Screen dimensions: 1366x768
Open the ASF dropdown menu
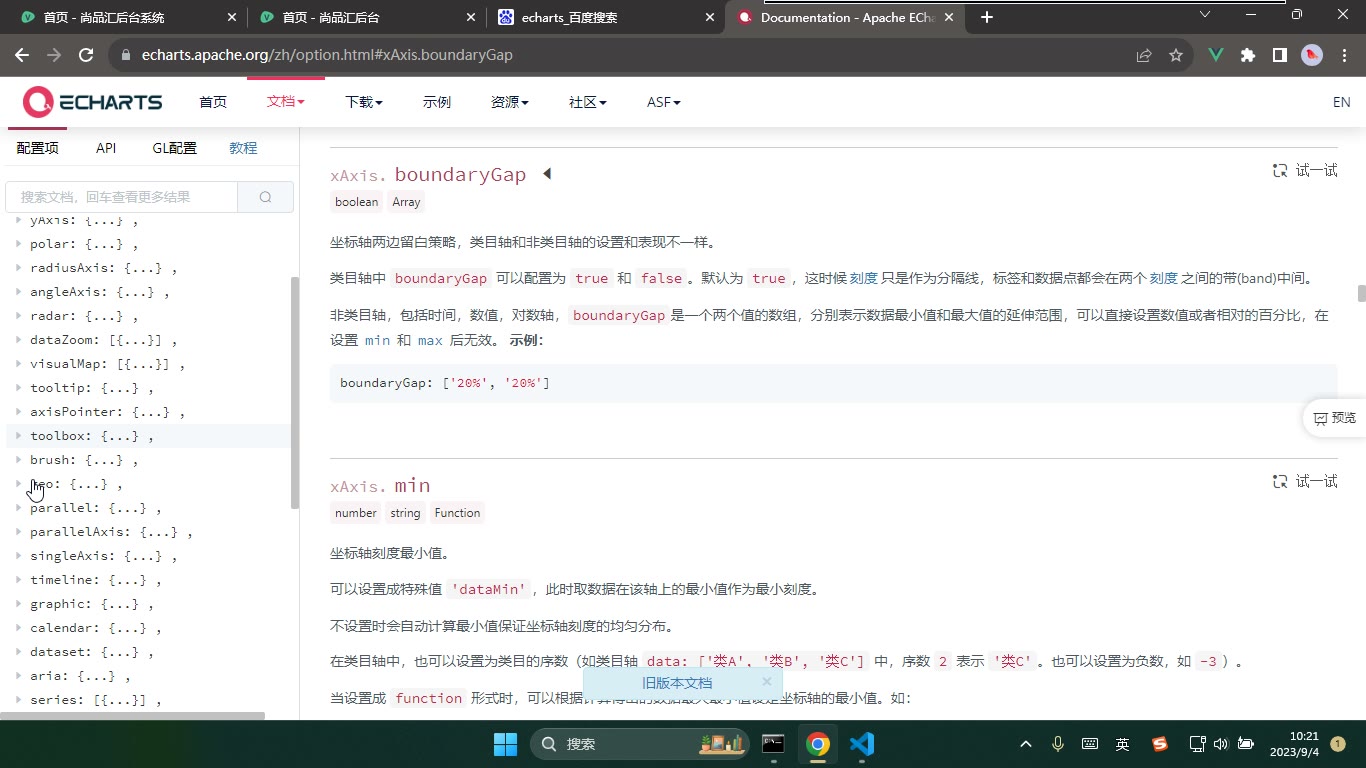pos(663,102)
